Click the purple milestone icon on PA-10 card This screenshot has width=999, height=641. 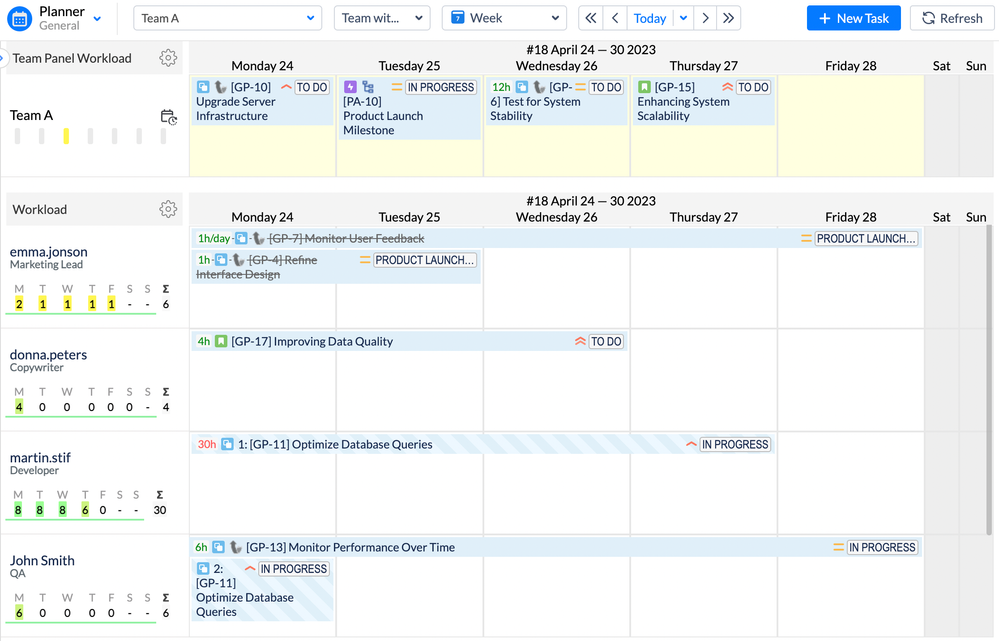pos(350,87)
